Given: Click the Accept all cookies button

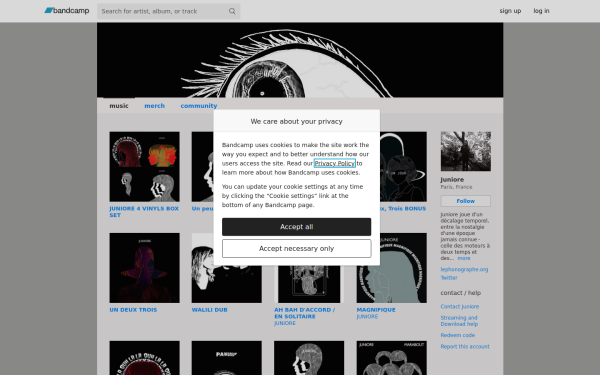Looking at the screenshot, I should click(x=297, y=227).
